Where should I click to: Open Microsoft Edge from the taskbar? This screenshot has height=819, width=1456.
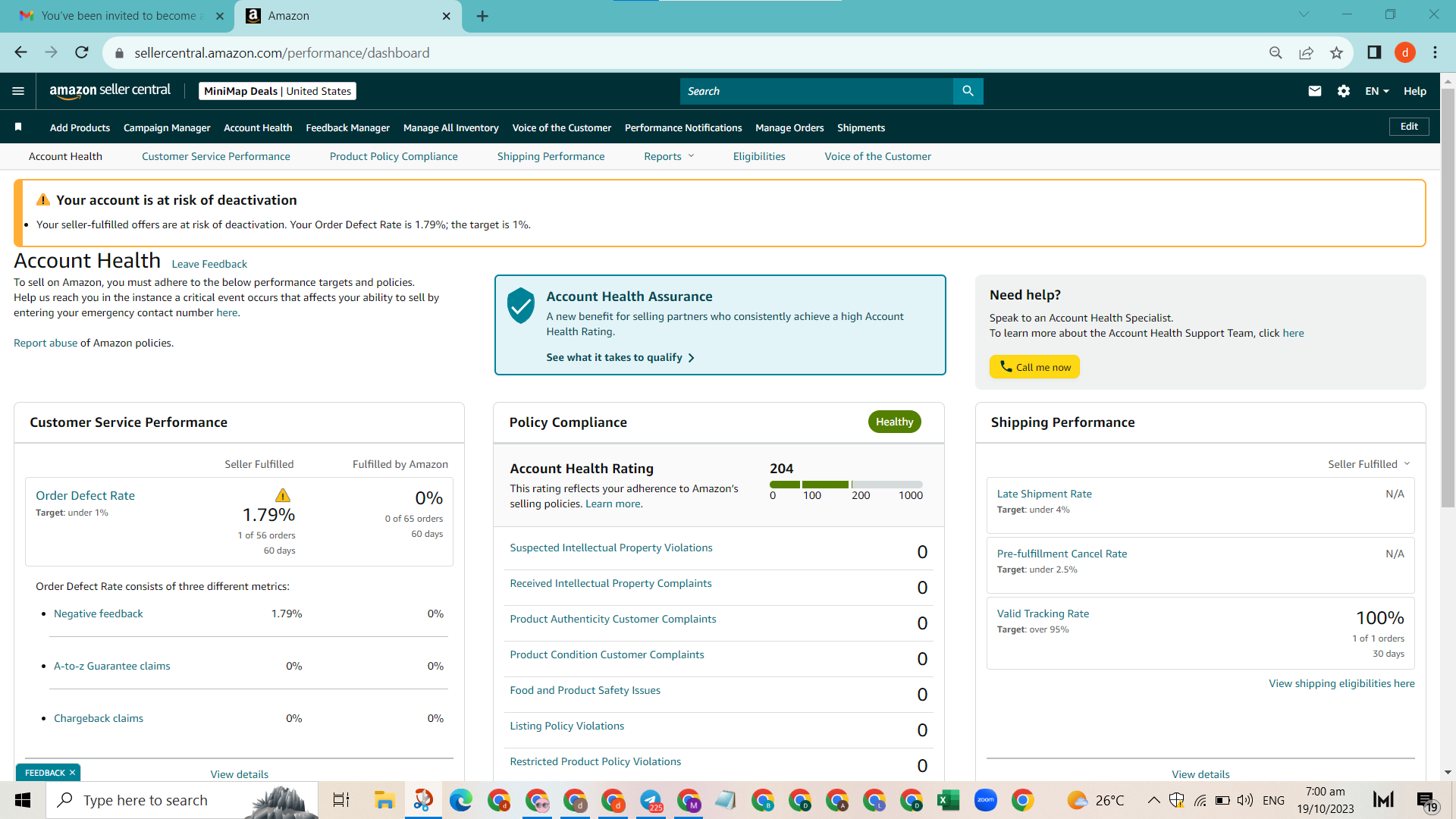tap(461, 800)
